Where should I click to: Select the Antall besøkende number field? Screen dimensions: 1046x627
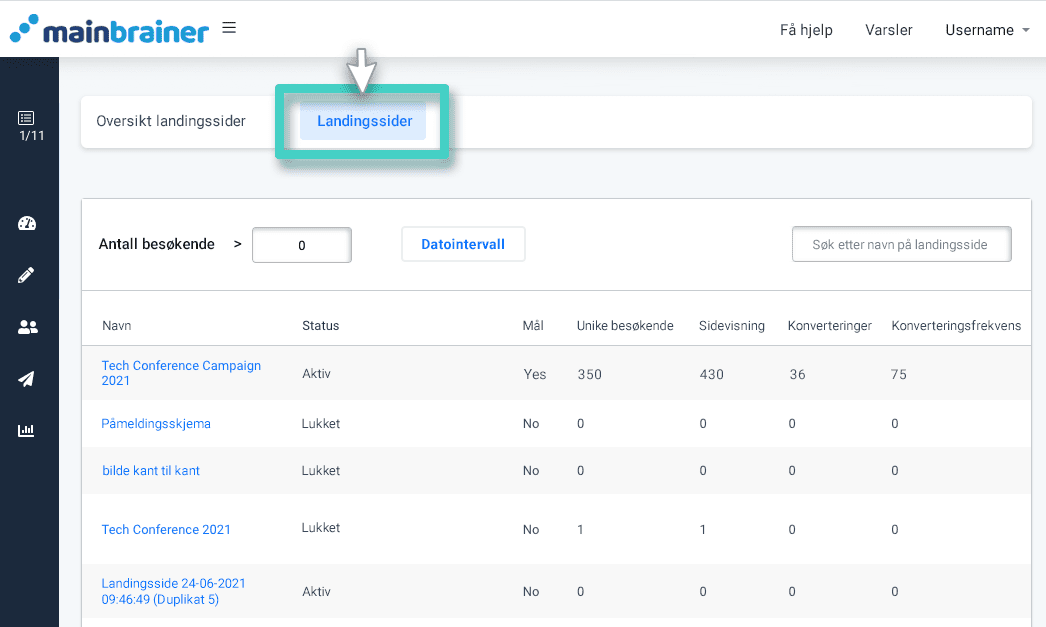pos(301,244)
